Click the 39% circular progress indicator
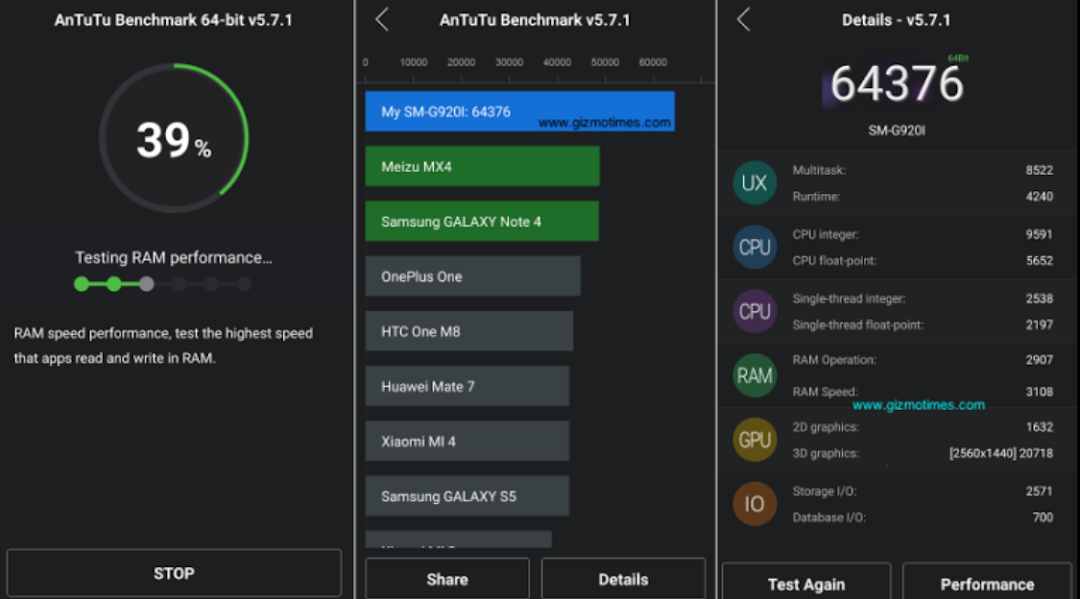The image size is (1080, 599). tap(174, 138)
